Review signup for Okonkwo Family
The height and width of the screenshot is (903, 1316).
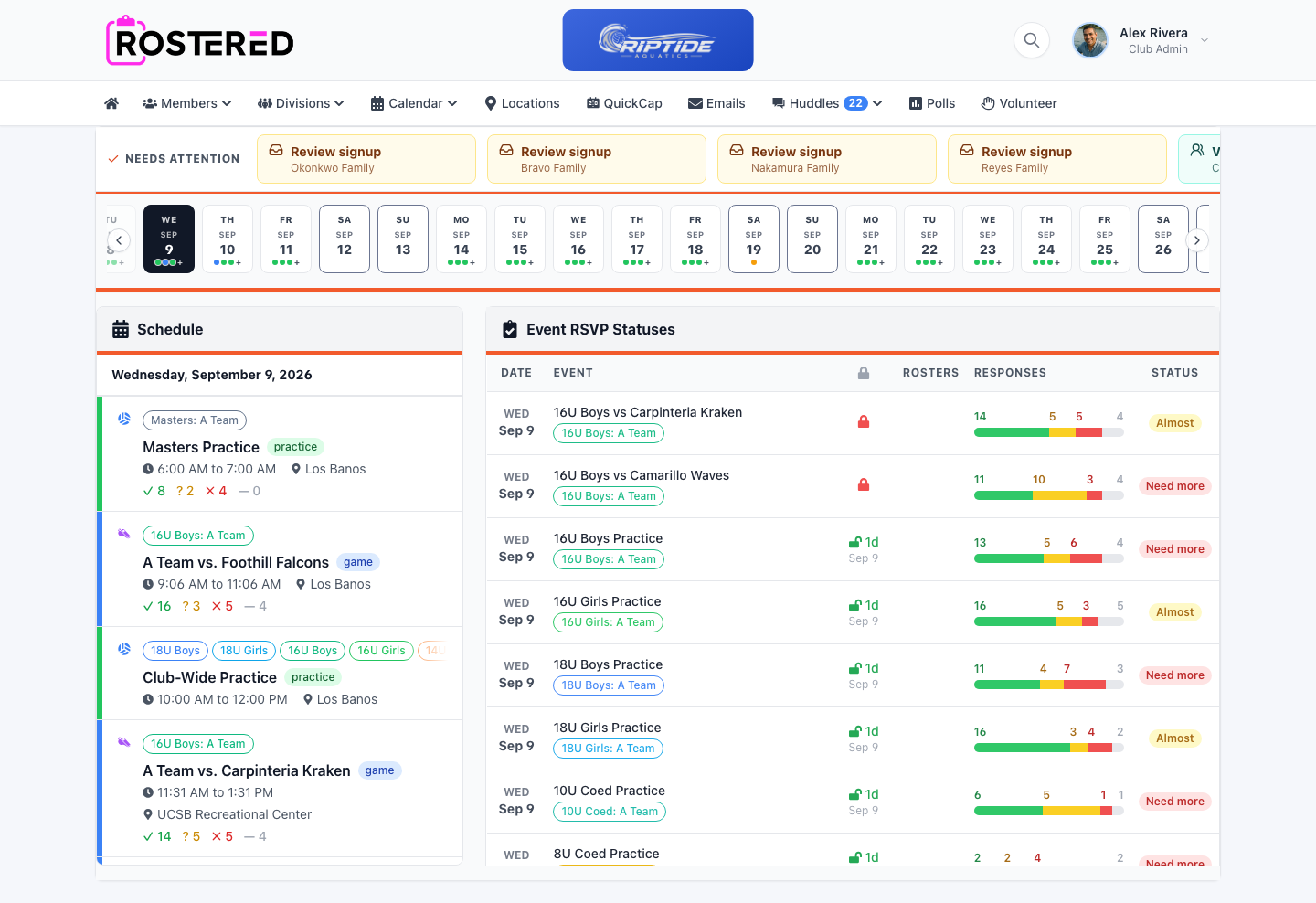coord(366,159)
